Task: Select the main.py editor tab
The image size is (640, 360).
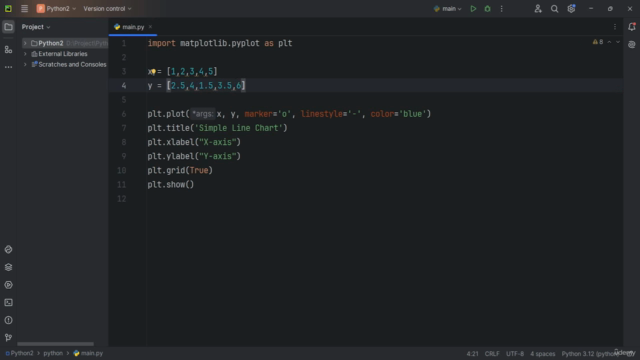Action: pyautogui.click(x=133, y=27)
